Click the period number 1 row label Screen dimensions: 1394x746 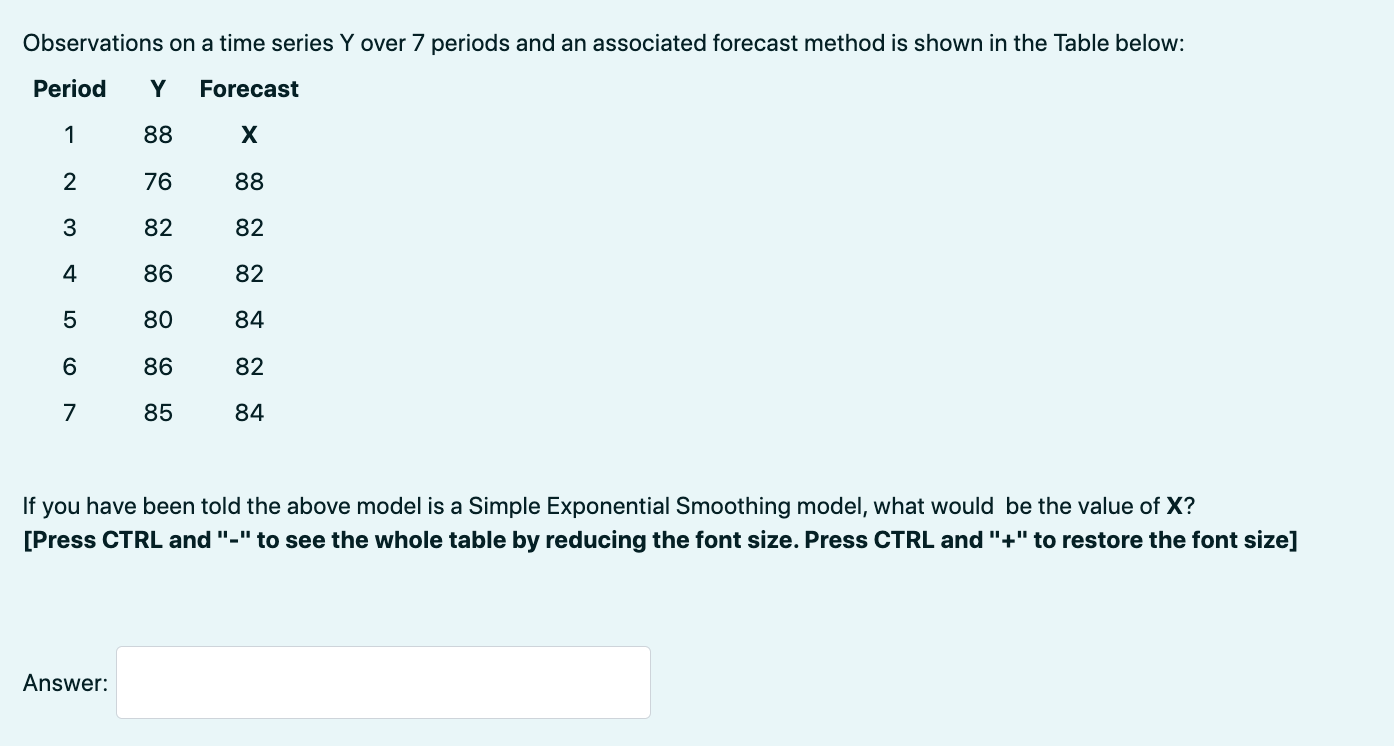[x=69, y=135]
